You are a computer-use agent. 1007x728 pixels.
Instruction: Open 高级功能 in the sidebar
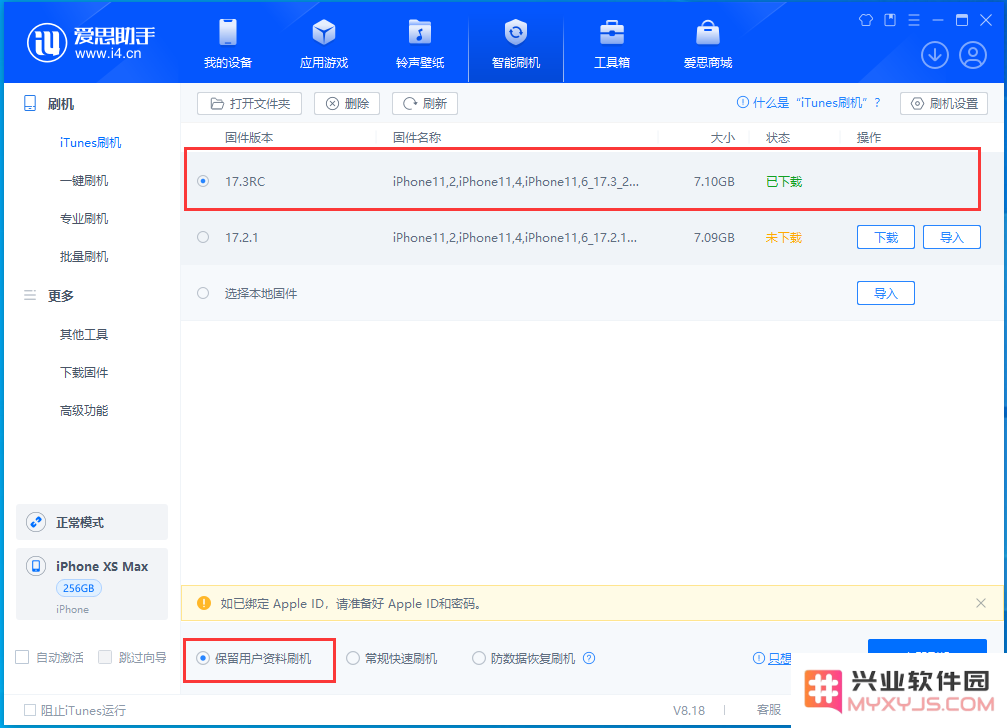tap(84, 410)
